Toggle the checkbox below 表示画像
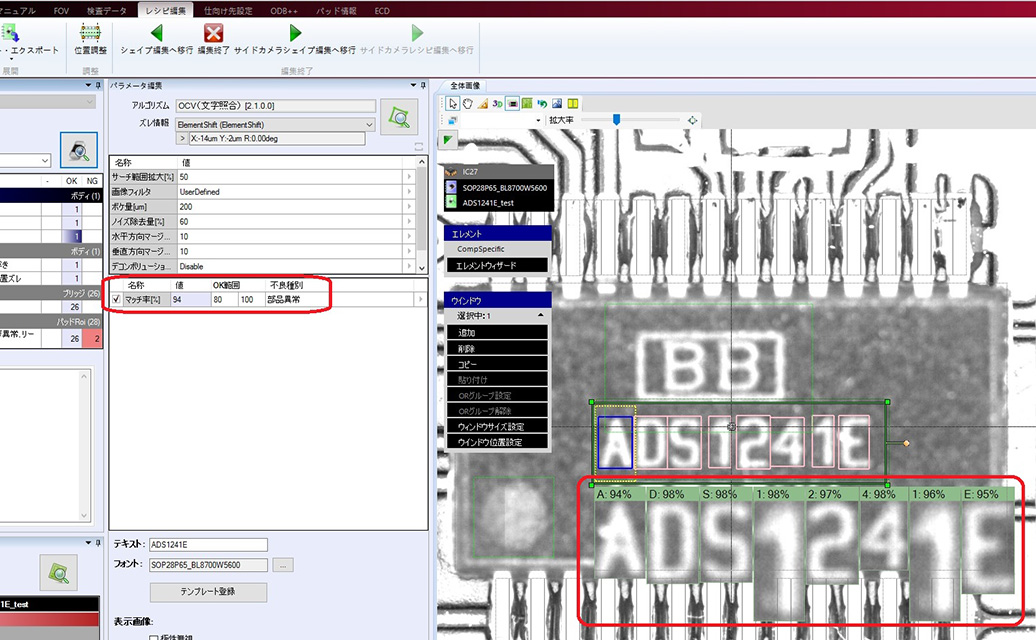 point(154,637)
